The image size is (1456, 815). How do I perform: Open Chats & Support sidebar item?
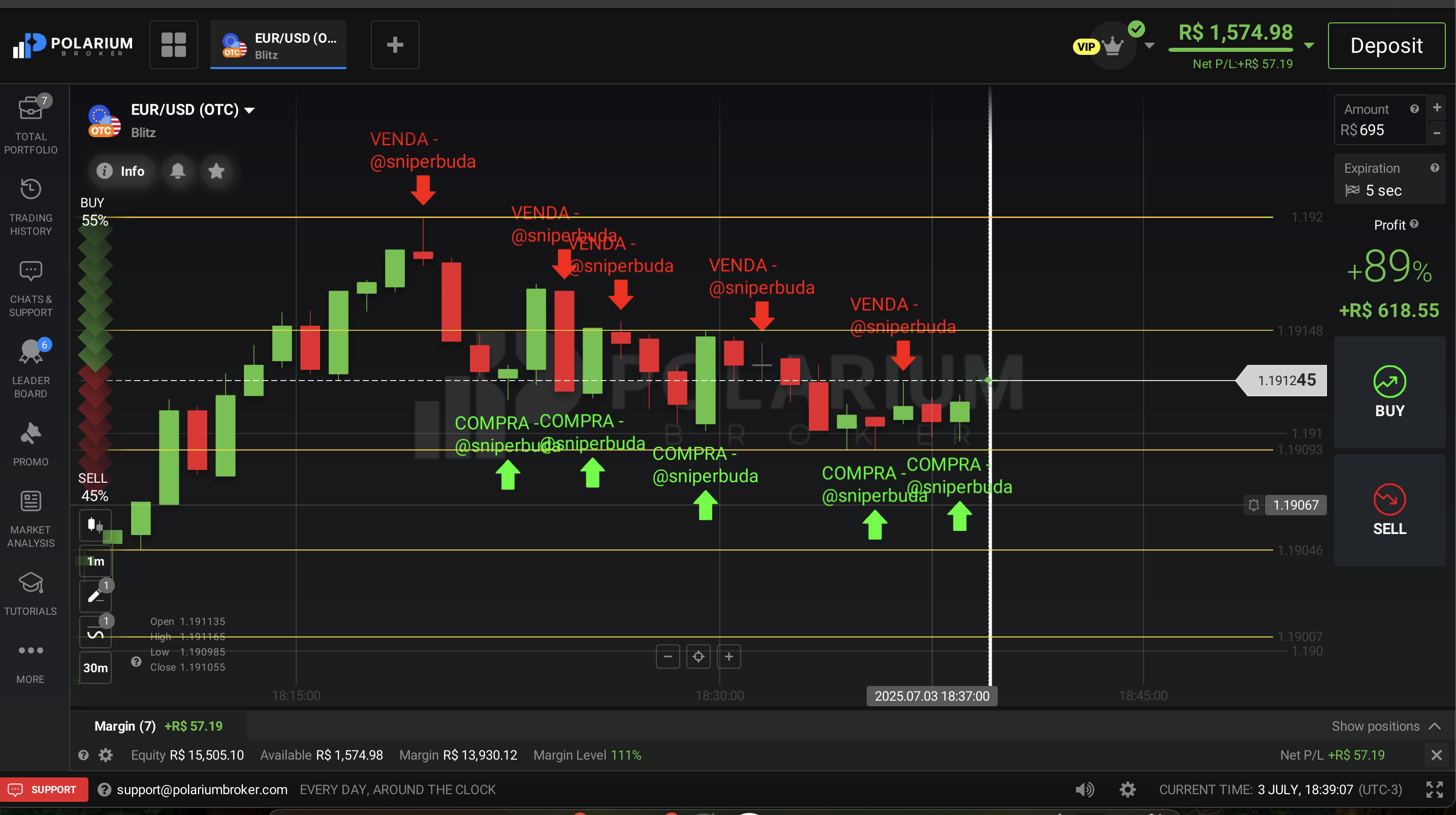(x=30, y=288)
